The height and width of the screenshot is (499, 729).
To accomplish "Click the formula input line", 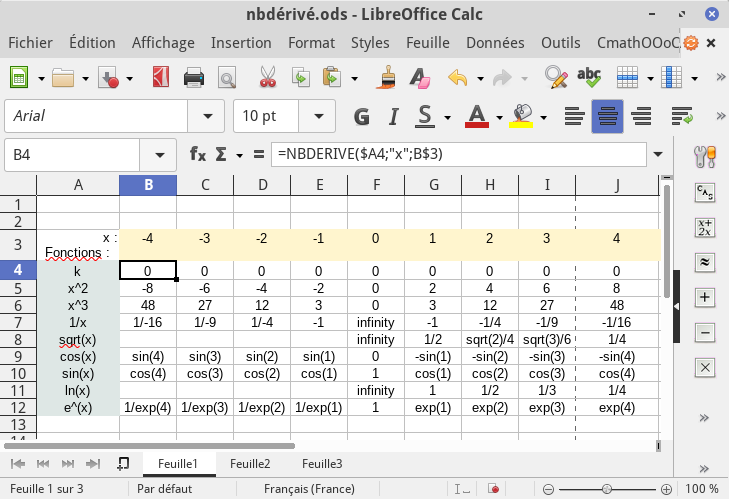I will coord(460,155).
